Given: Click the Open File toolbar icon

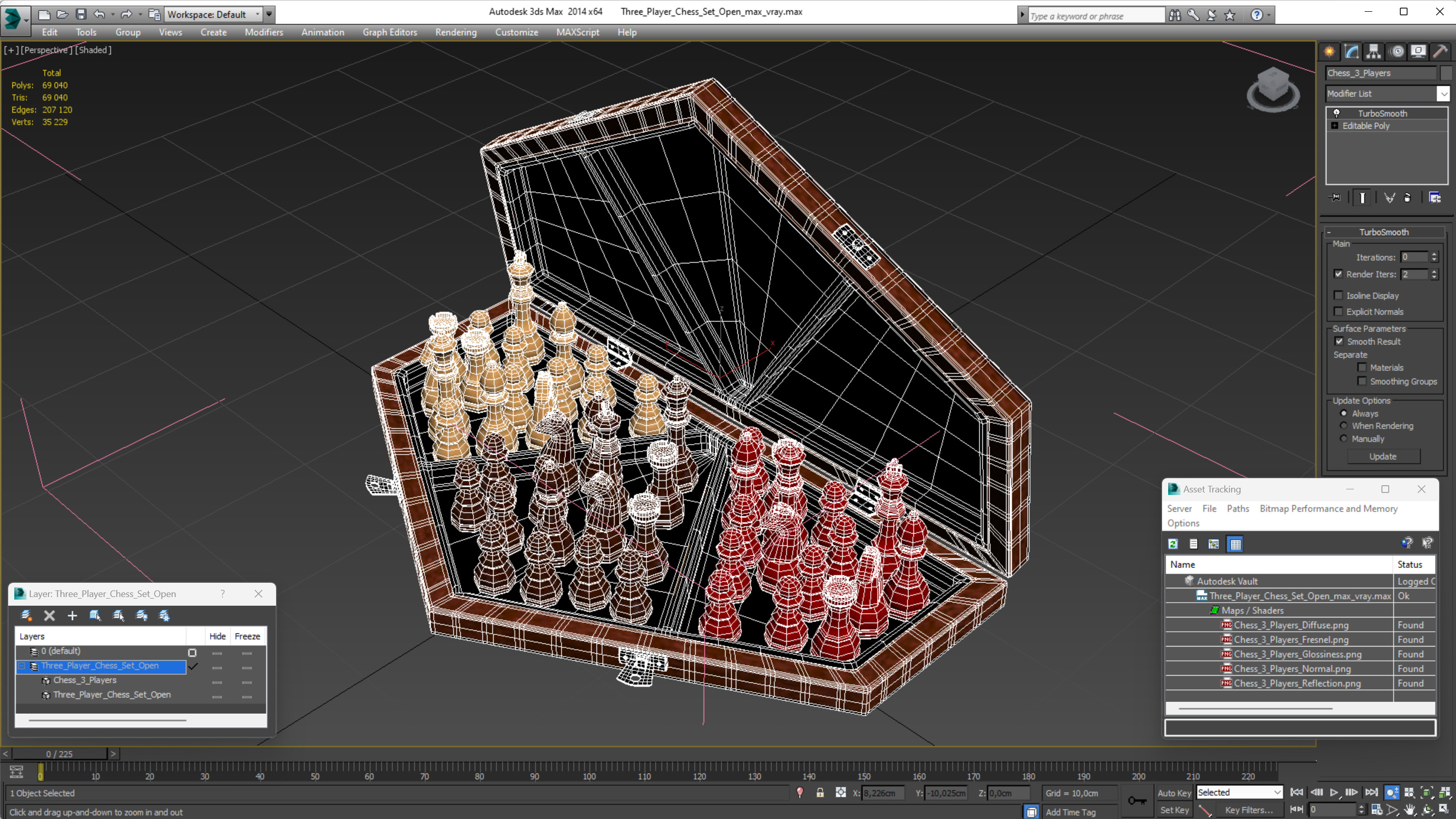Looking at the screenshot, I should (62, 14).
